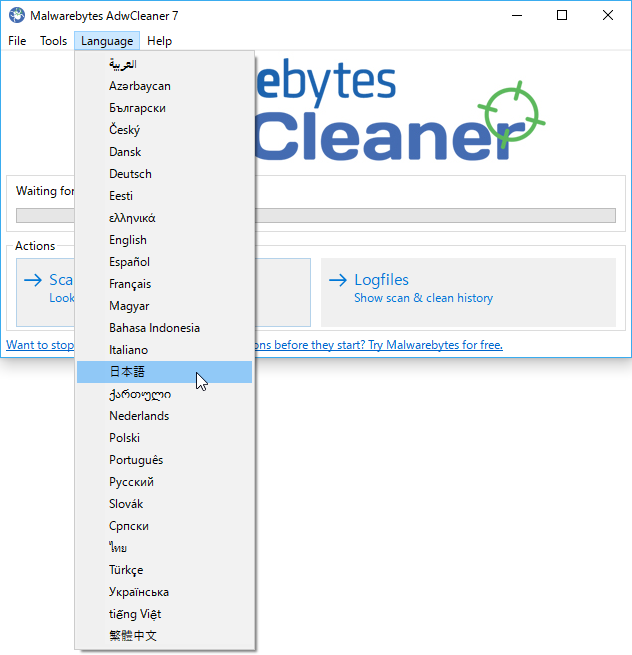Open Logfiles scan and clean history
This screenshot has width=632, height=655.
[x=468, y=292]
